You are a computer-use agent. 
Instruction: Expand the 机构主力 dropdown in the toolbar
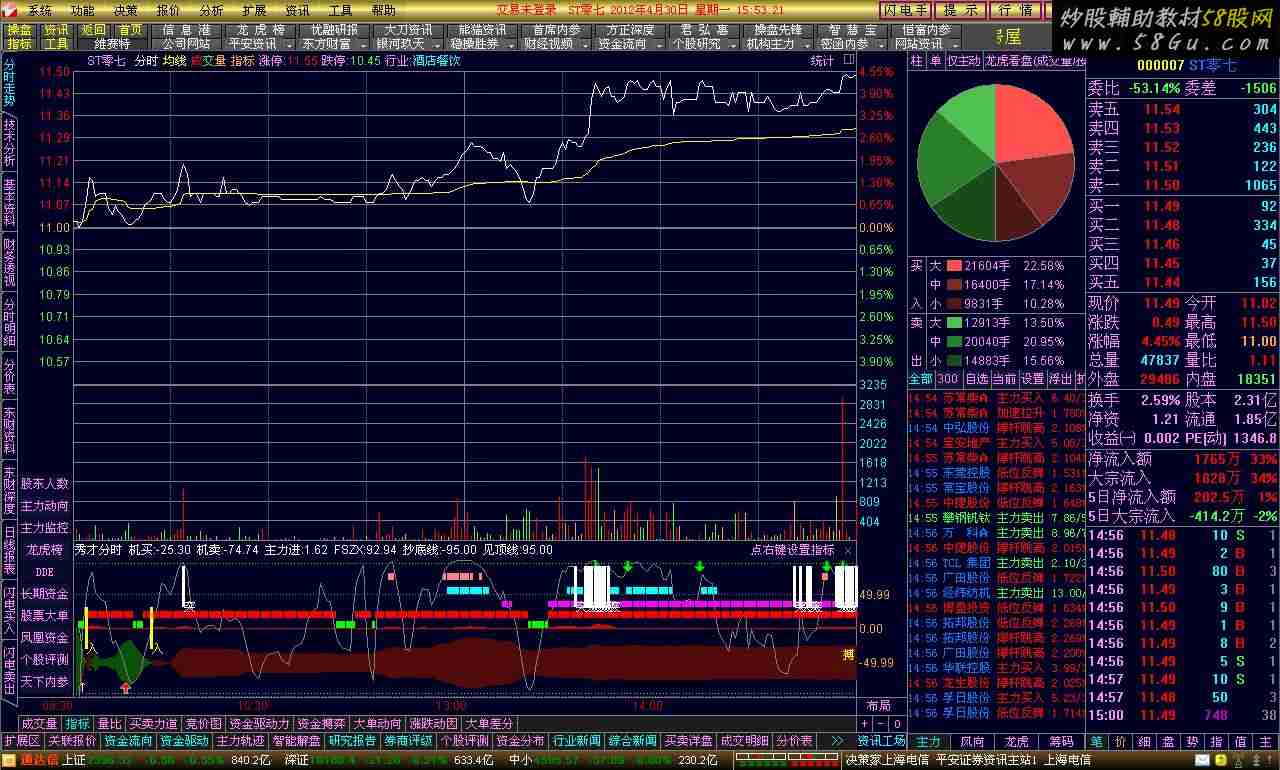tap(808, 45)
